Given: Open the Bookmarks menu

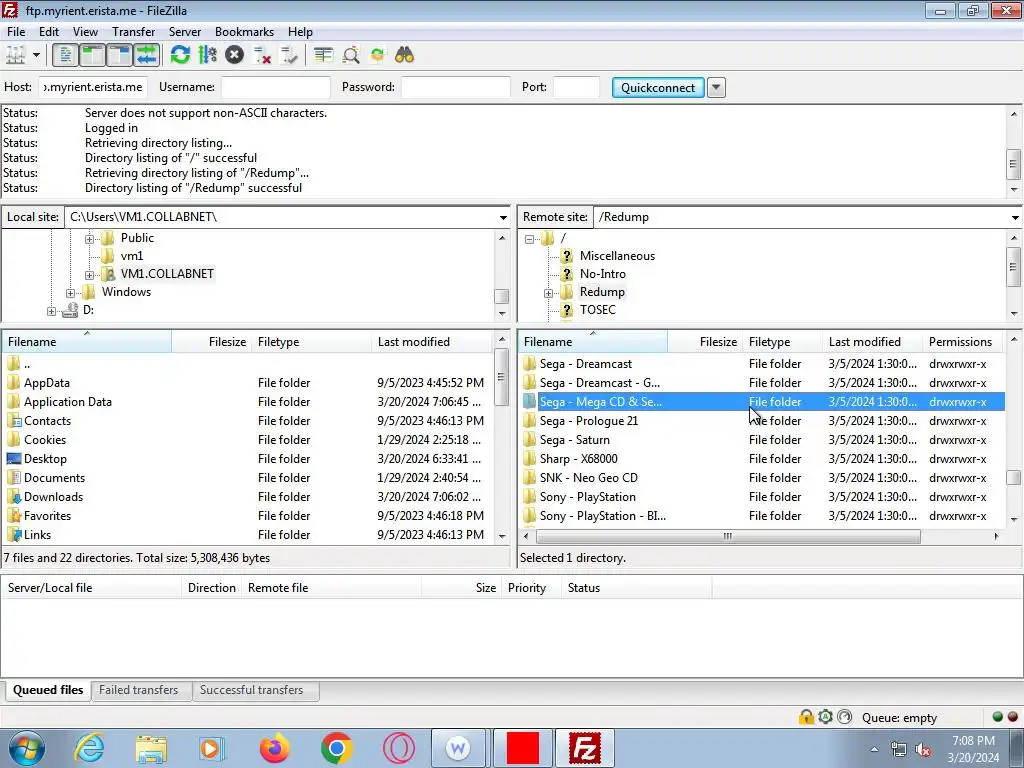Looking at the screenshot, I should point(244,32).
